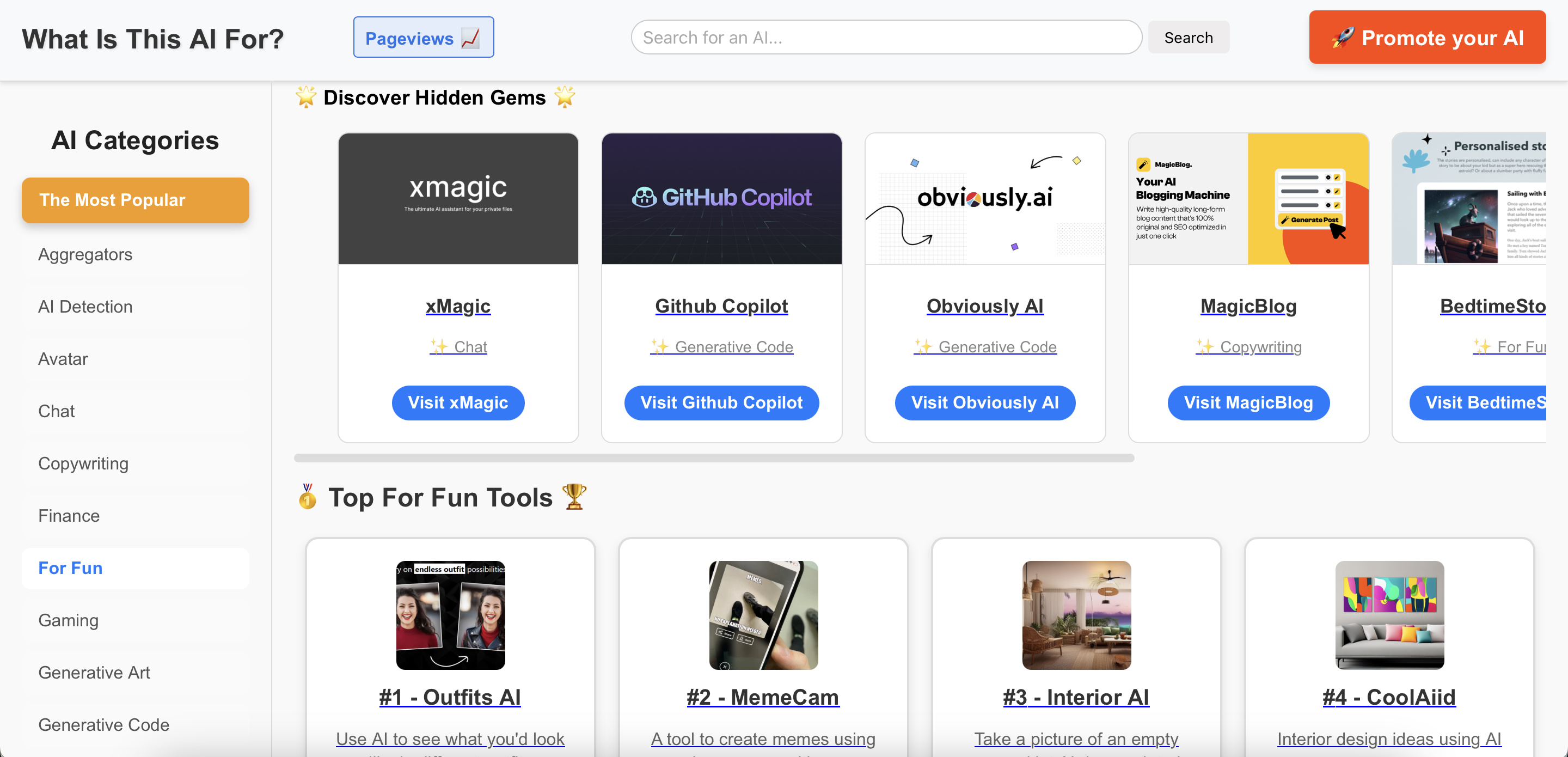Open the Outfits AI thumbnail image

pyautogui.click(x=450, y=614)
